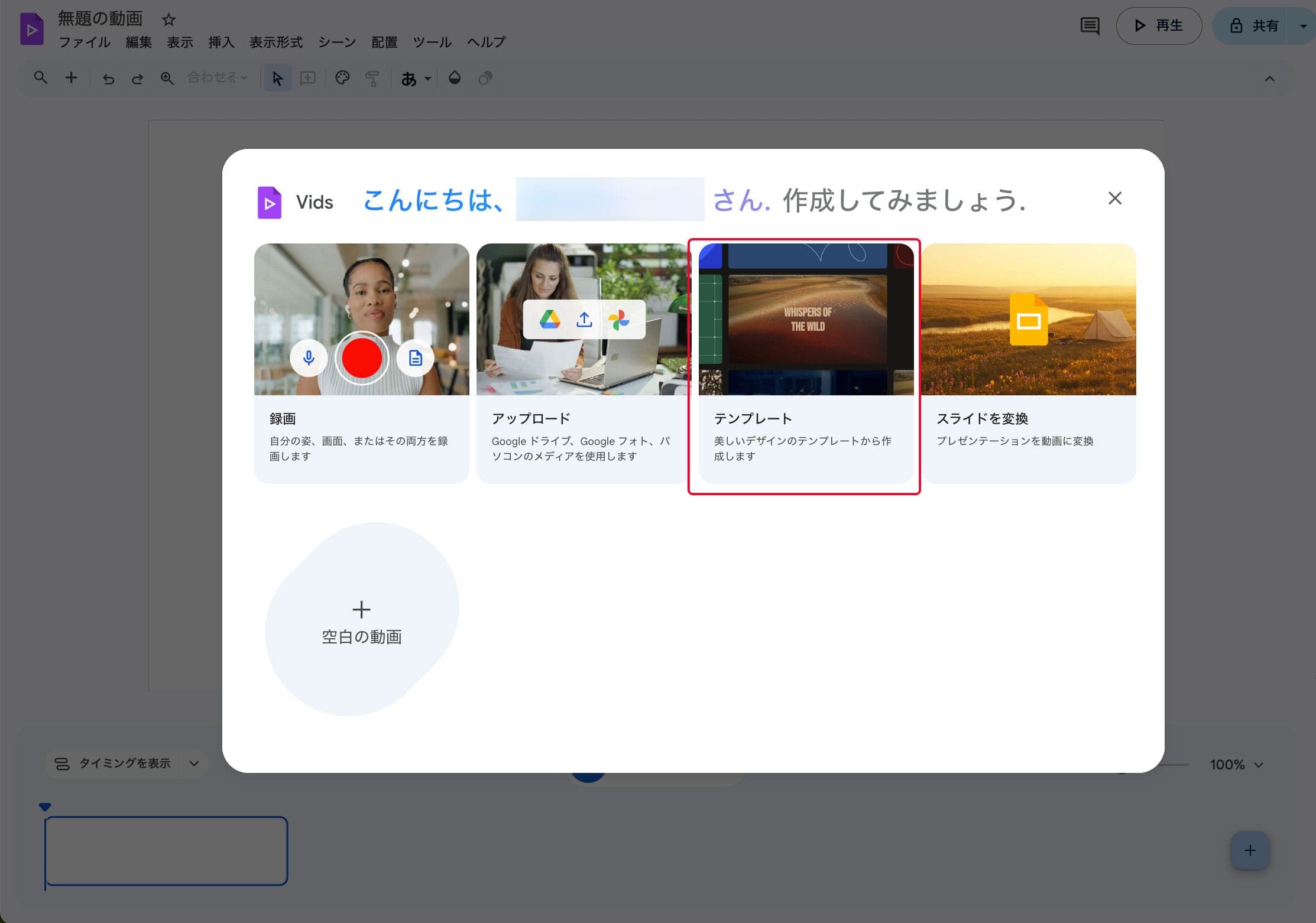
Task: Click the Redo icon
Action: [137, 77]
